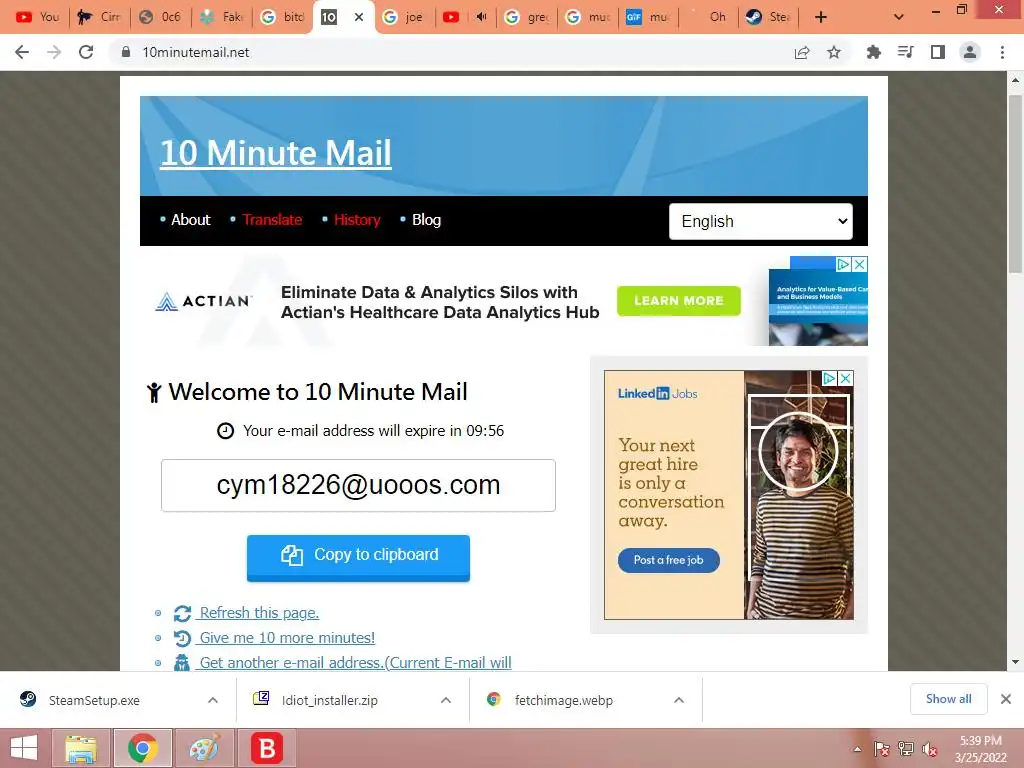Open AdChoices info on the LinkedIn ad
Screen dimensions: 1024x768
pos(829,378)
